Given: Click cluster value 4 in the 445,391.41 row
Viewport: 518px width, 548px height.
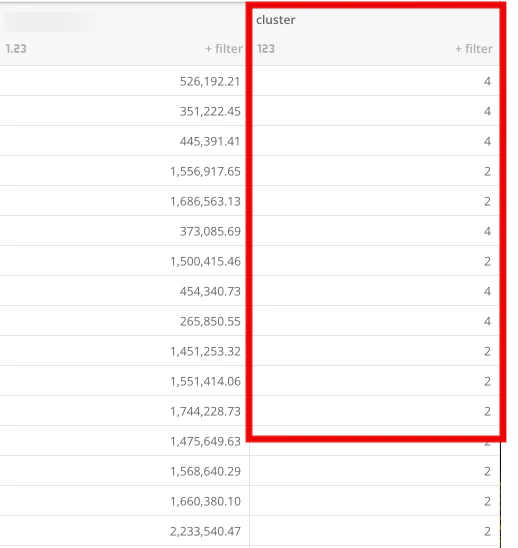Looking at the screenshot, I should click(x=487, y=142).
